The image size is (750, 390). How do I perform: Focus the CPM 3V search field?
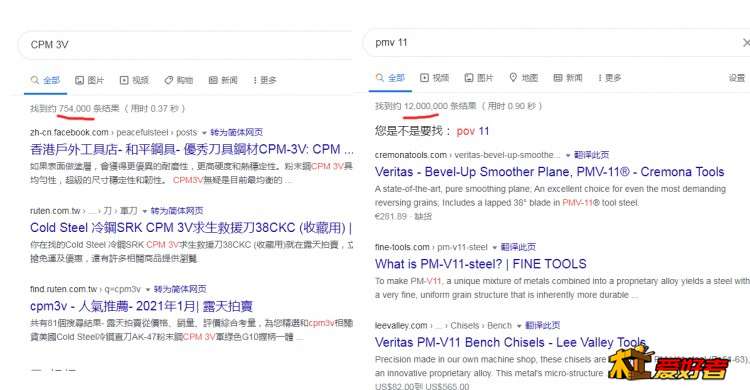pos(186,45)
